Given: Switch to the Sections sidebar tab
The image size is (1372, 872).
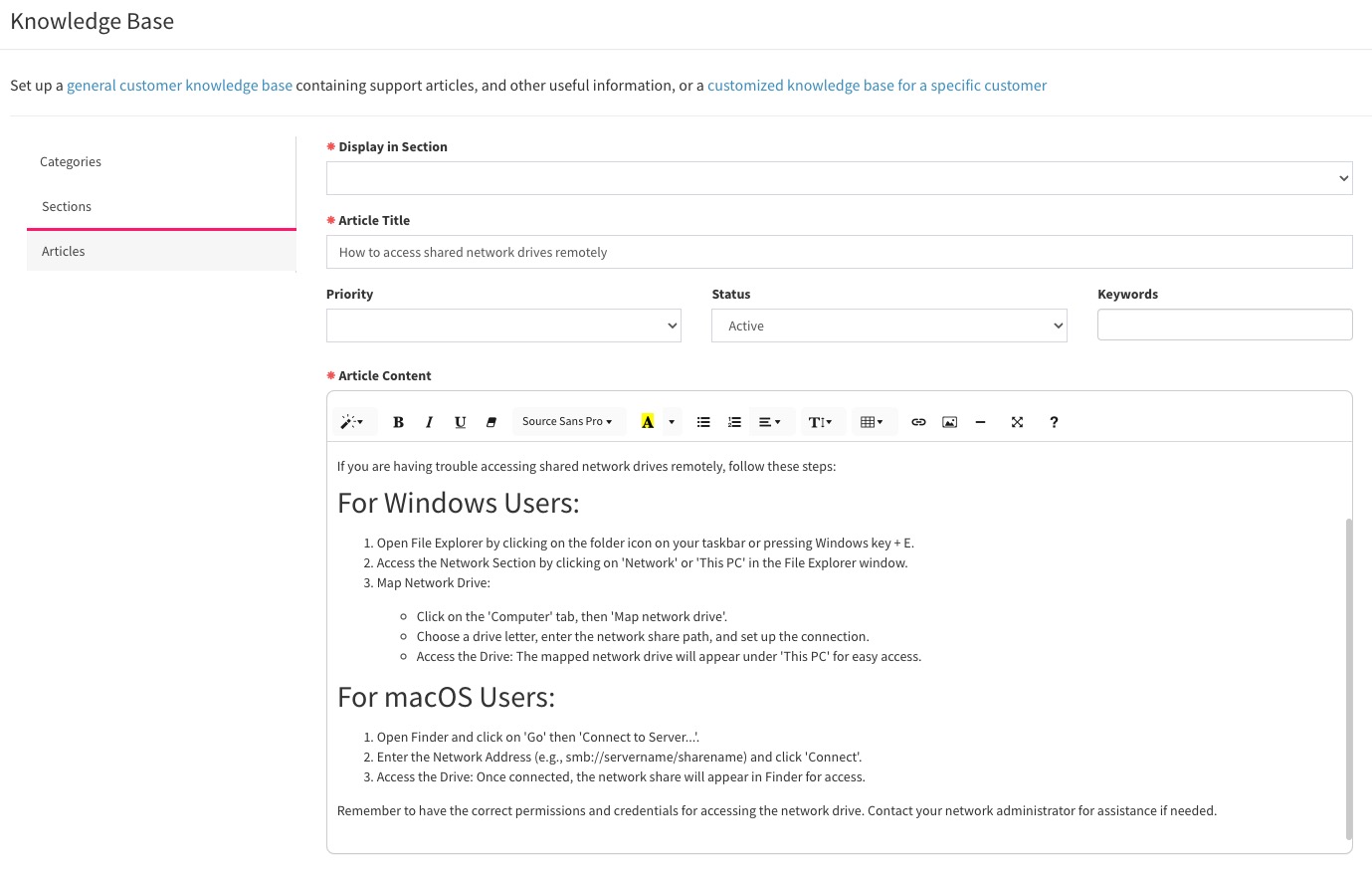Looking at the screenshot, I should click(67, 207).
